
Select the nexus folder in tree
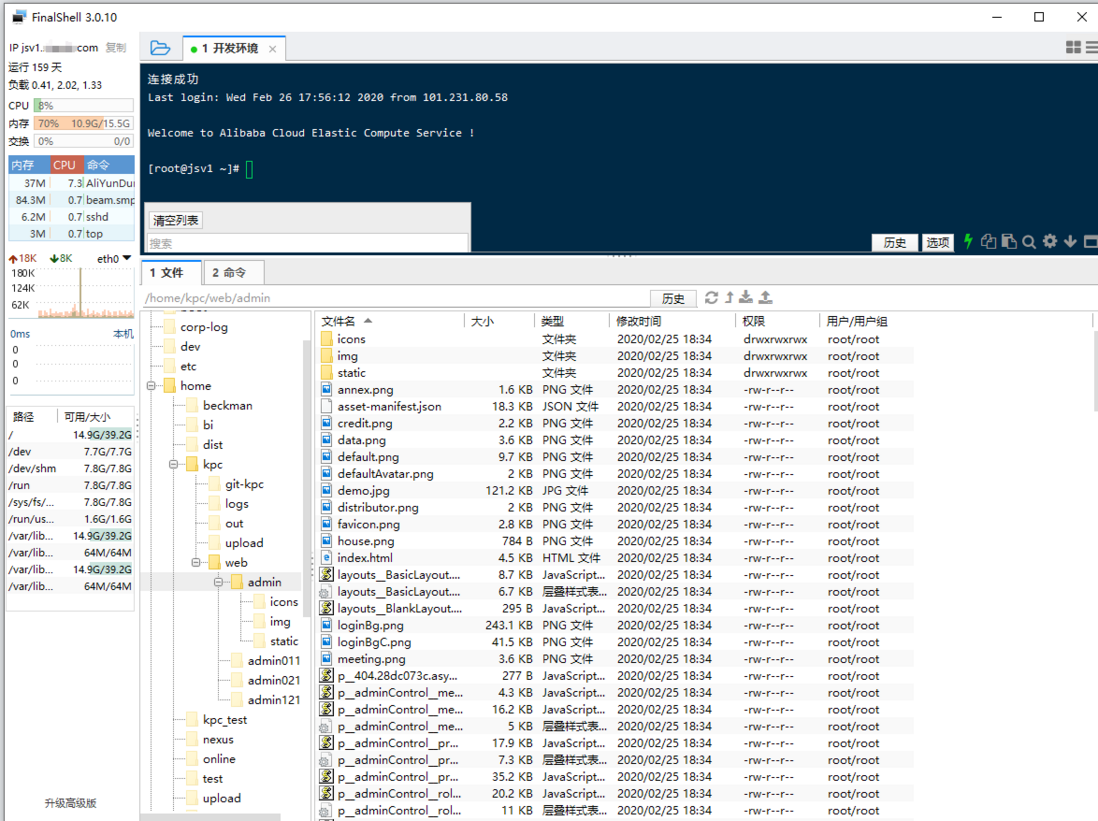210,739
